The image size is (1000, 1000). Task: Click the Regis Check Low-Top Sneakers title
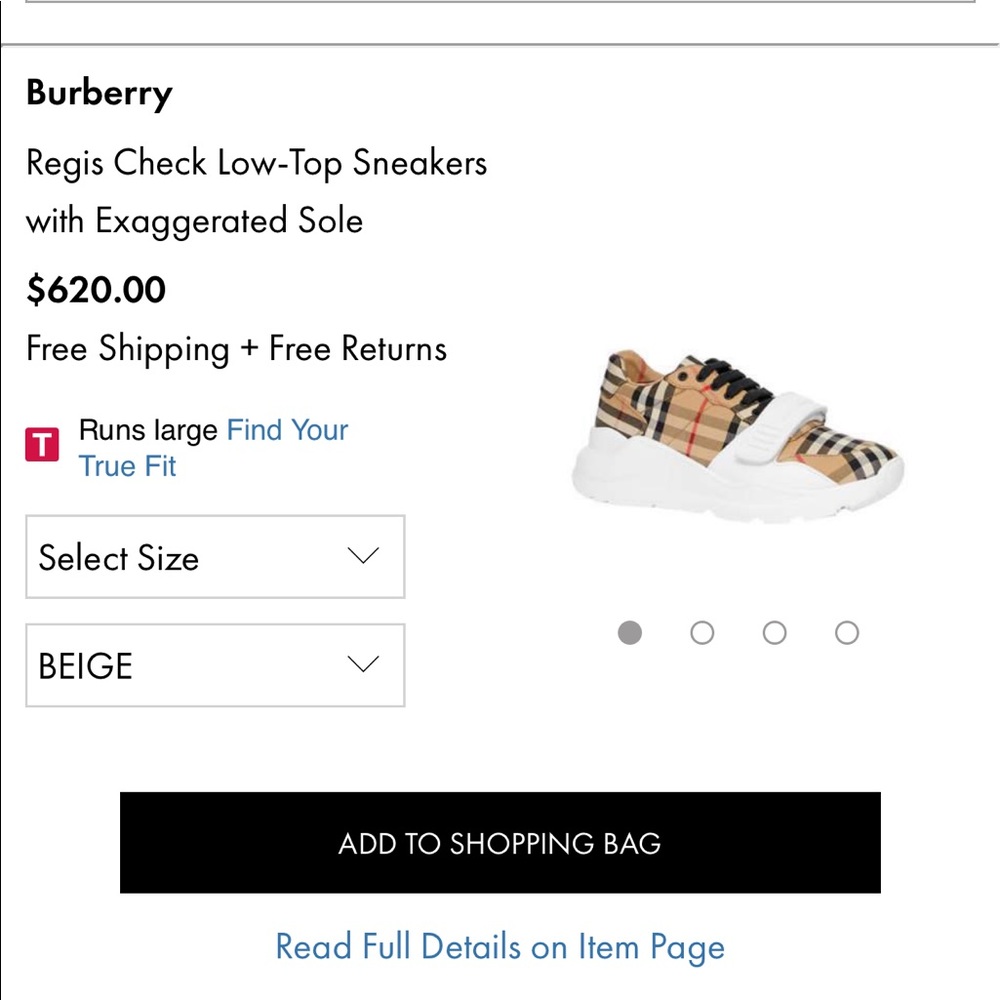256,163
